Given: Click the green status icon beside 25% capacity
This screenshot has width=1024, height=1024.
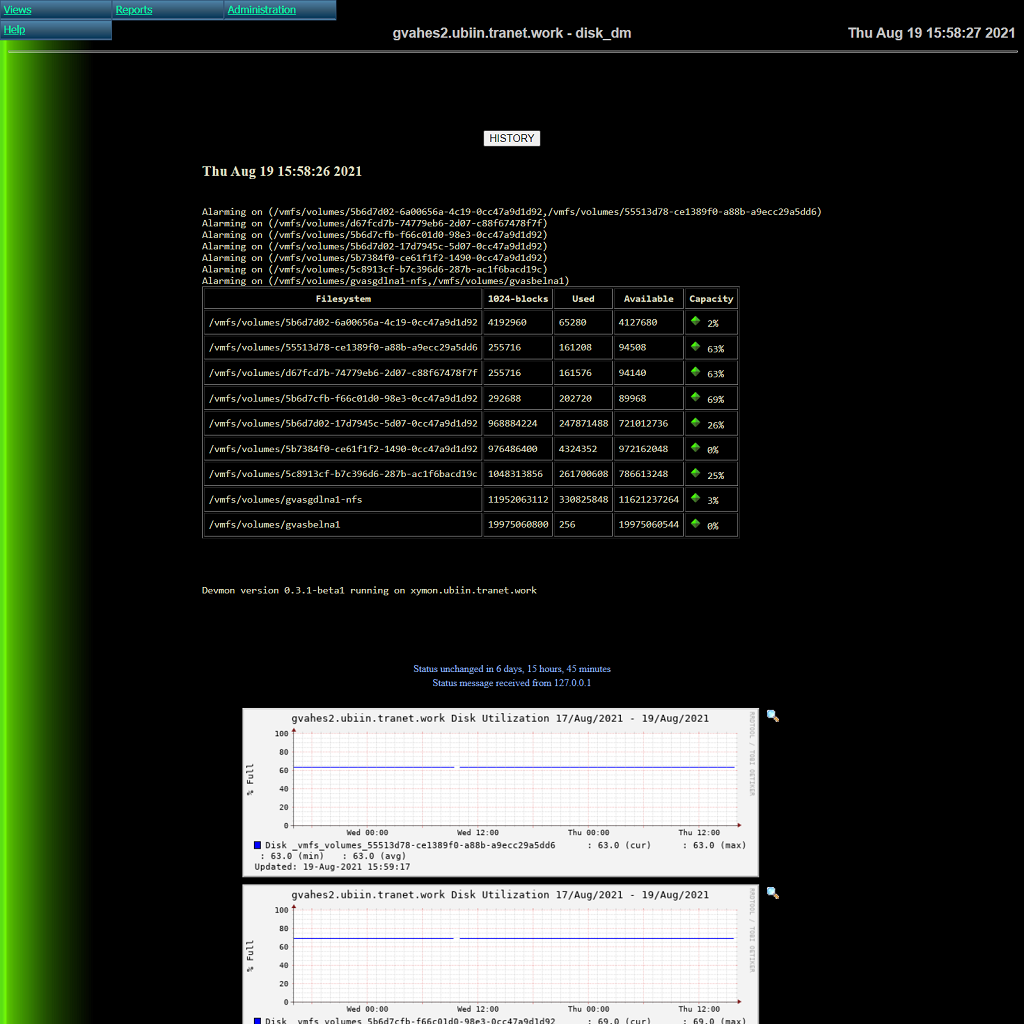Looking at the screenshot, I should 695,472.
